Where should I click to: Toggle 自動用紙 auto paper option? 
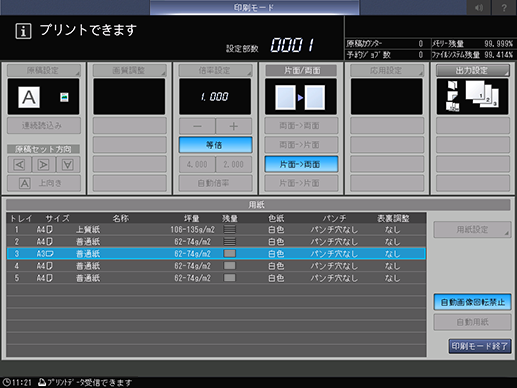pos(472,322)
